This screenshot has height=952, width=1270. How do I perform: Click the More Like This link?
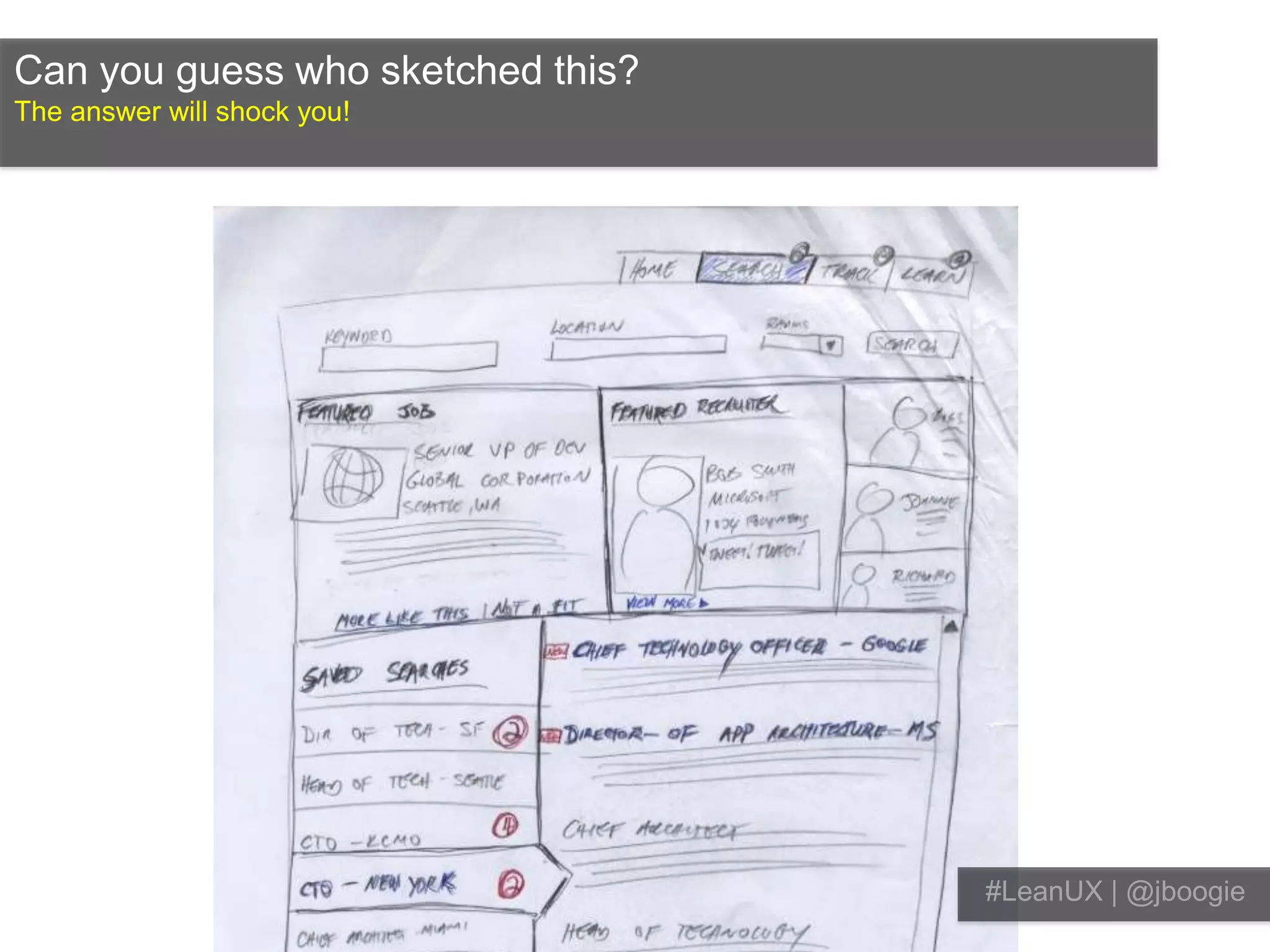coord(401,617)
